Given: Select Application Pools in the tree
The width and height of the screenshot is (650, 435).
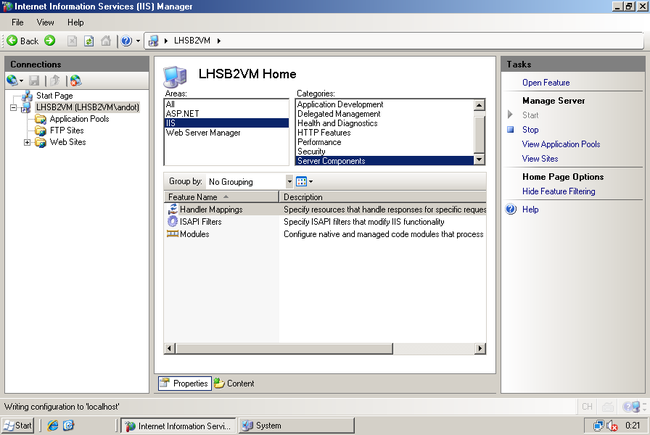Looking at the screenshot, I should (x=79, y=119).
